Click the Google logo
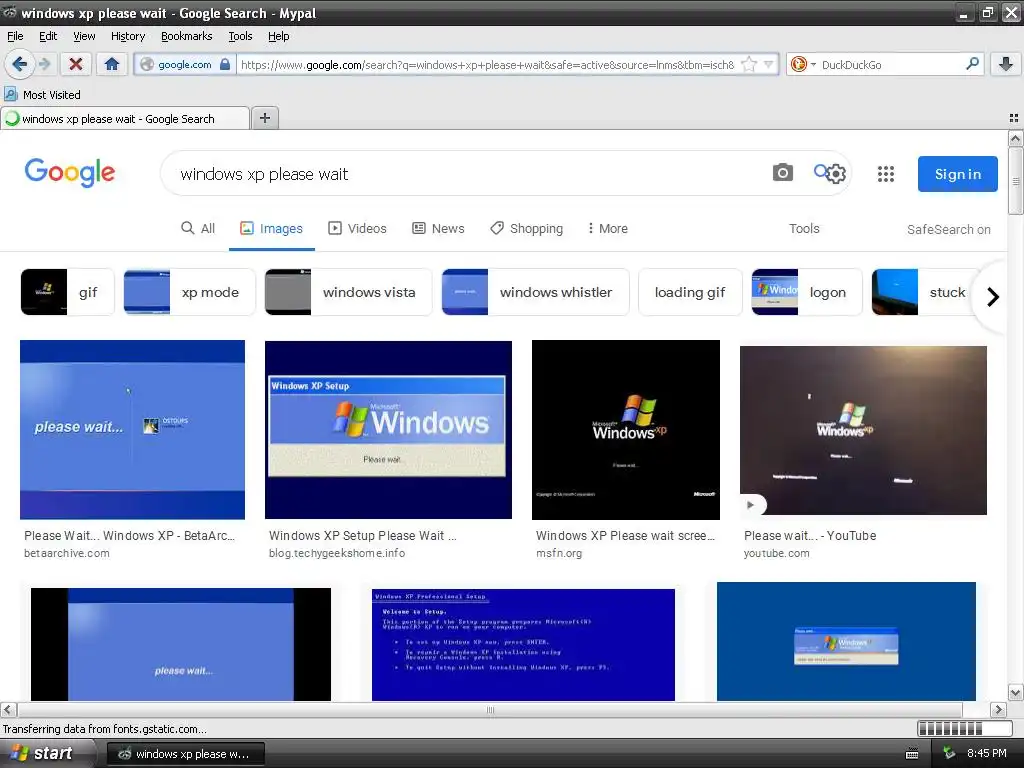The width and height of the screenshot is (1024, 768). (69, 172)
